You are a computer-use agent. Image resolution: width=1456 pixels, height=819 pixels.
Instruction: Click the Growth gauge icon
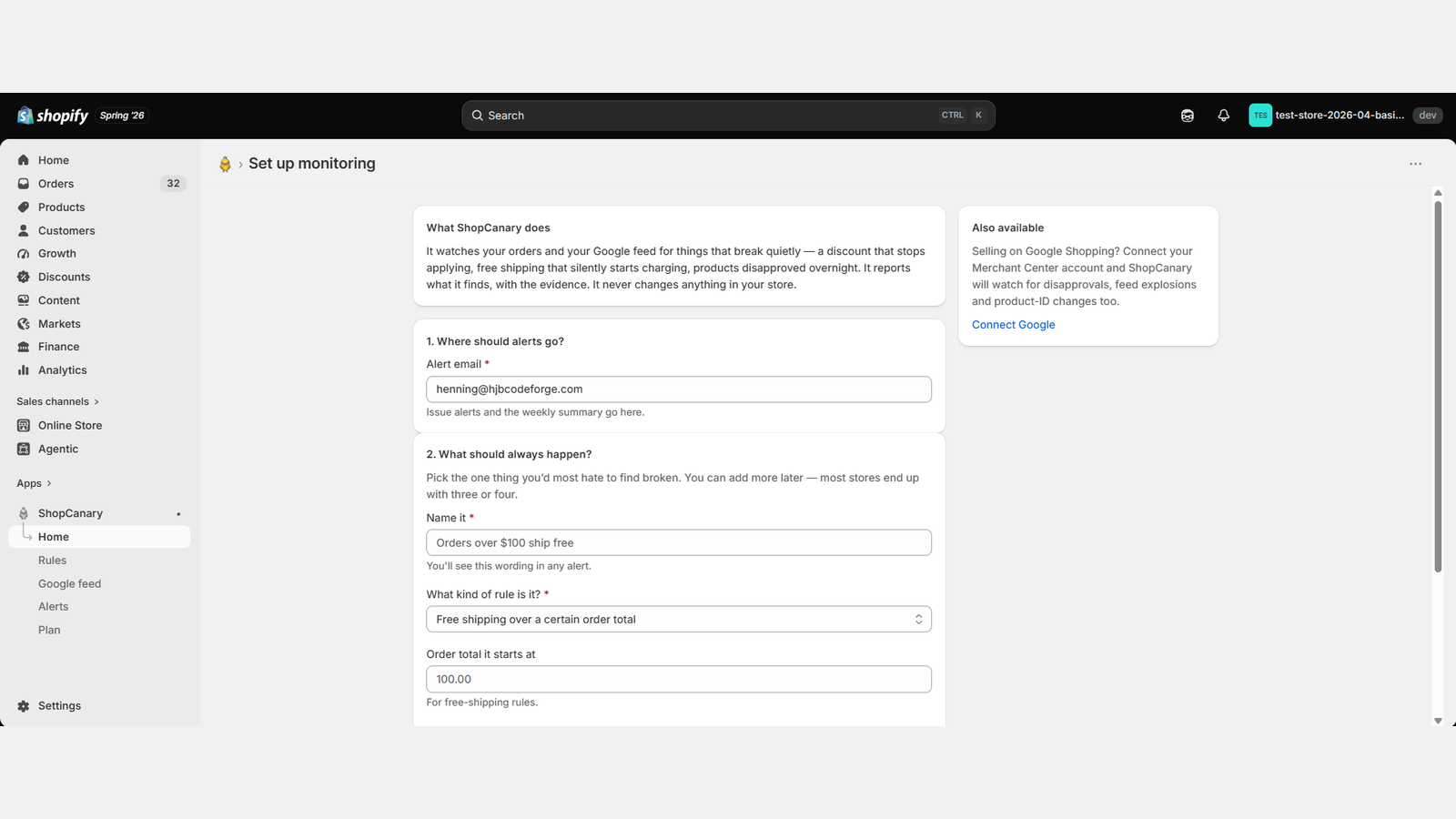[x=24, y=254]
